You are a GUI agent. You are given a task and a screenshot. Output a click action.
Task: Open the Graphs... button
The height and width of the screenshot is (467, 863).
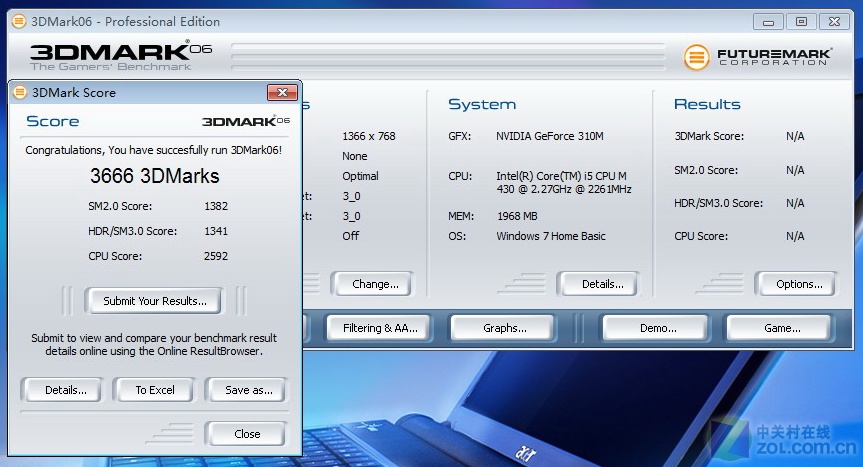(x=505, y=328)
